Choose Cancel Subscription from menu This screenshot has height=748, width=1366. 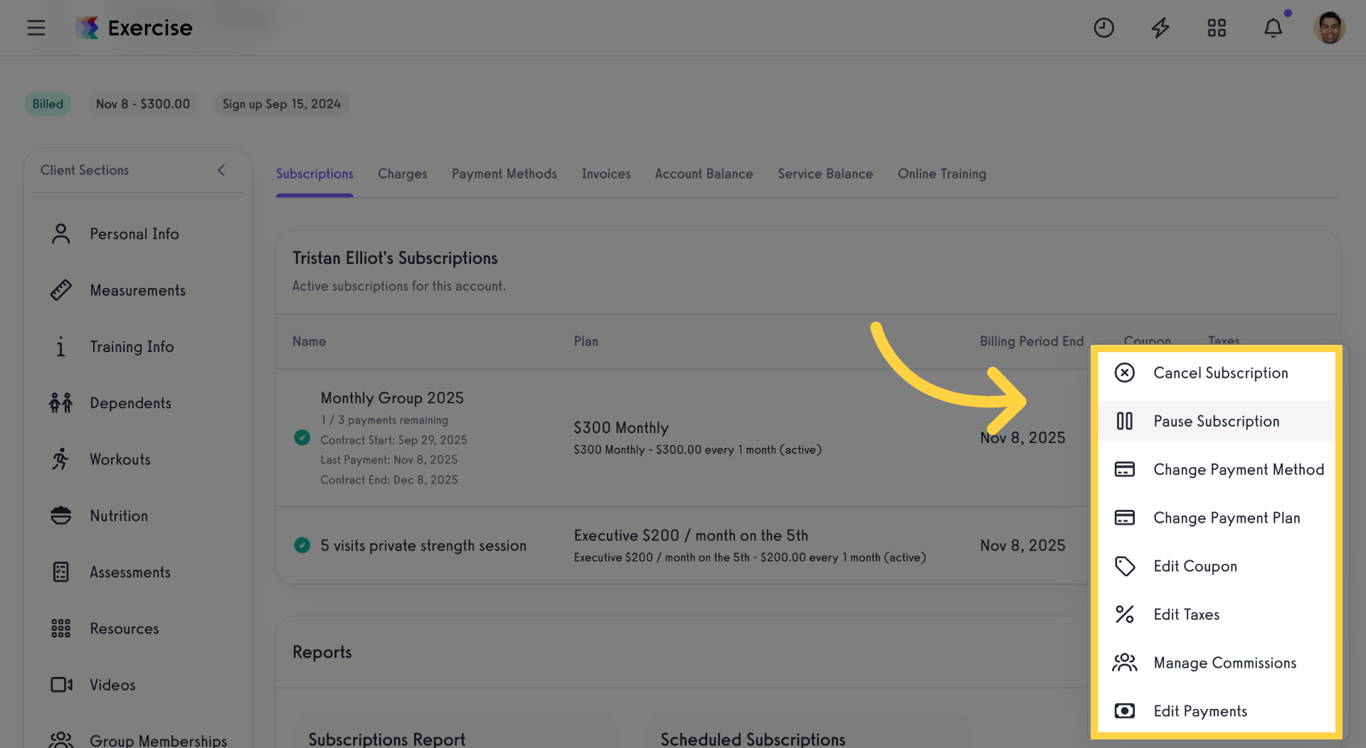1216,373
